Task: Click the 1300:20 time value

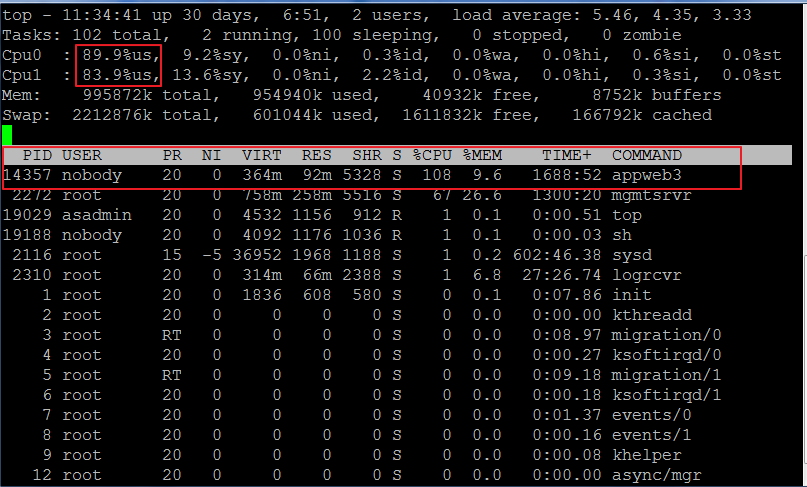Action: (567, 195)
